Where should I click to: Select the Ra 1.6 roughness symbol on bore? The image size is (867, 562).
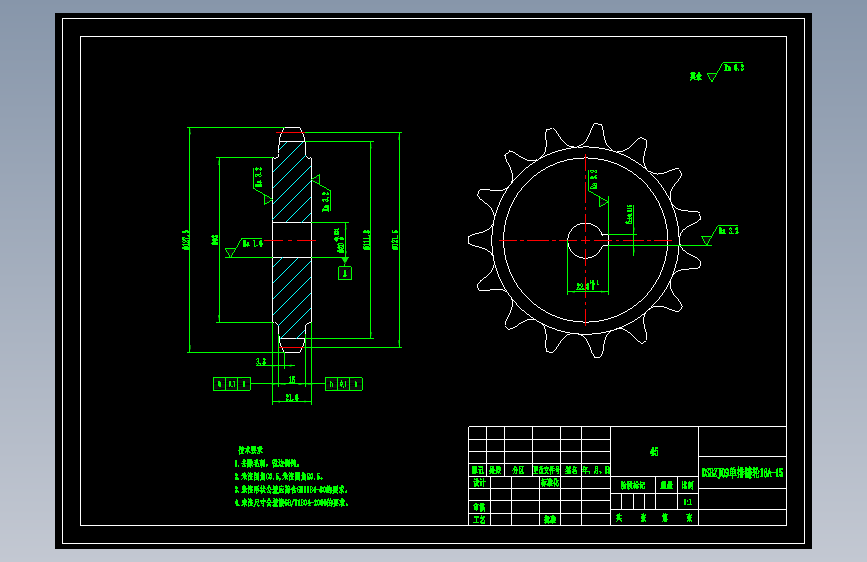tap(244, 247)
